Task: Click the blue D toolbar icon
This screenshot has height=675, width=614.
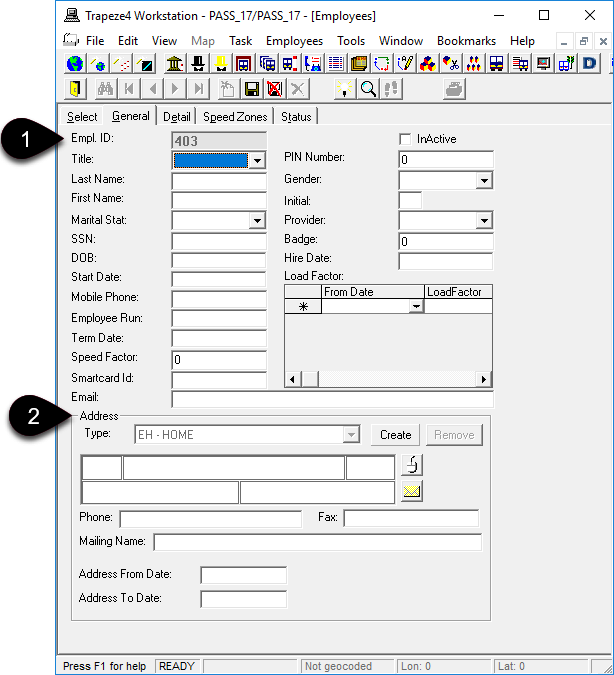Action: (x=589, y=64)
